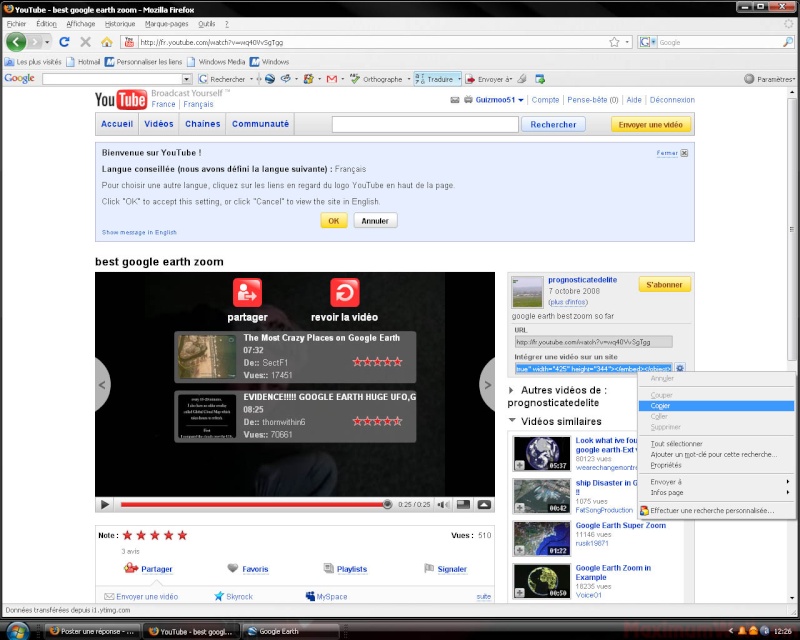Open Favoris heart option

click(248, 569)
